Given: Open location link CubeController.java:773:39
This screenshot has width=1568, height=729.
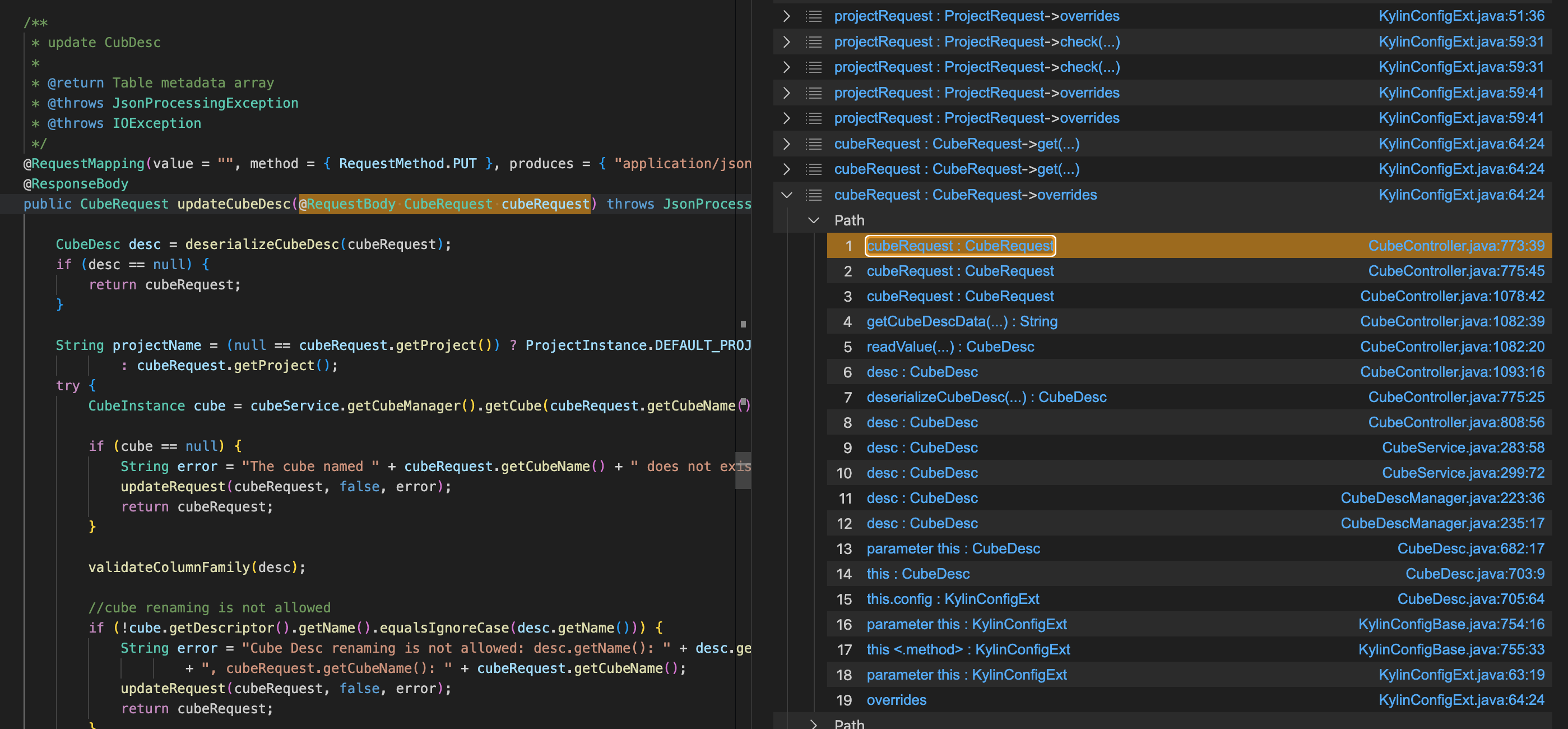Looking at the screenshot, I should pos(1456,246).
